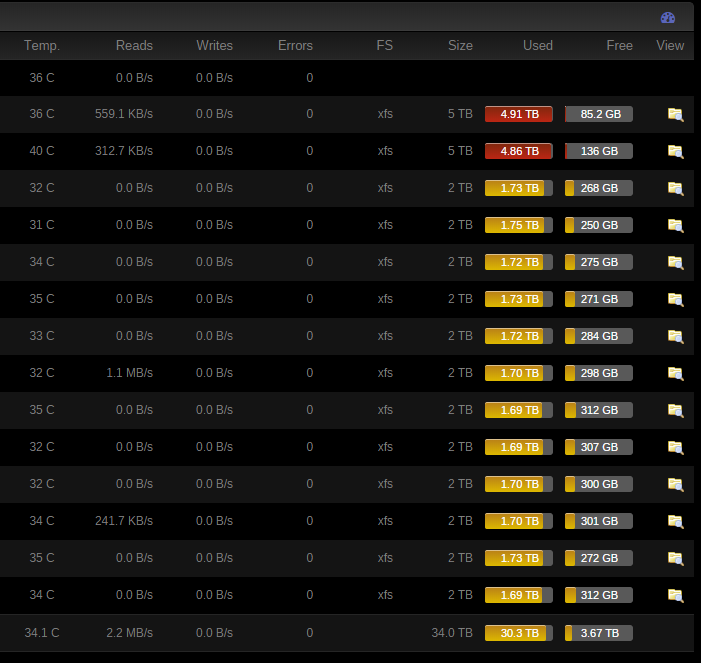Click the red 4.86 TB used bar

click(x=519, y=151)
